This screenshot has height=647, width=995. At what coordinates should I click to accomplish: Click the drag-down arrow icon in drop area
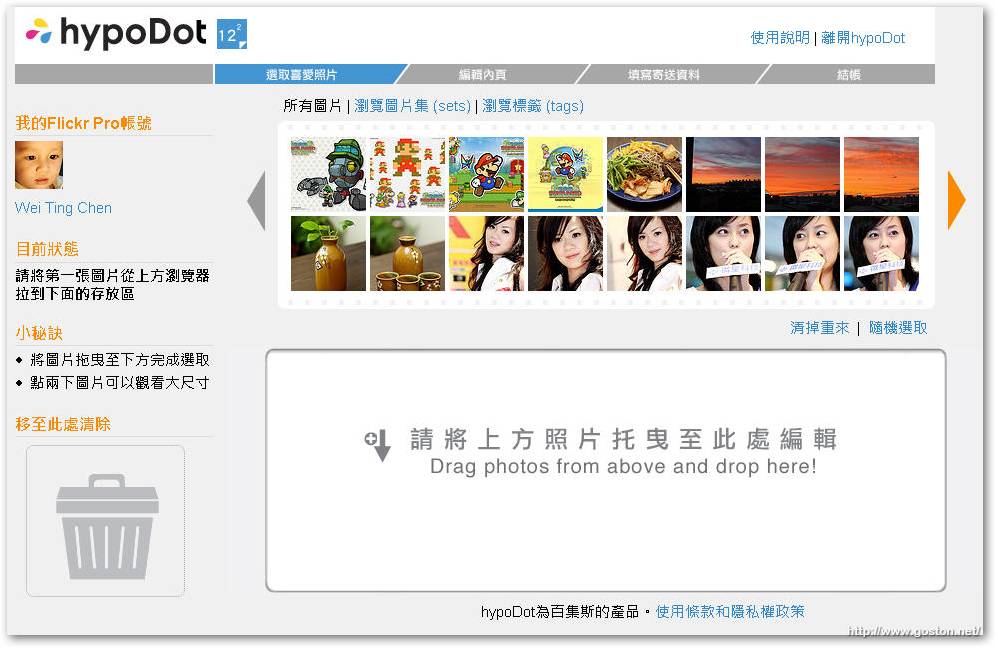(379, 446)
